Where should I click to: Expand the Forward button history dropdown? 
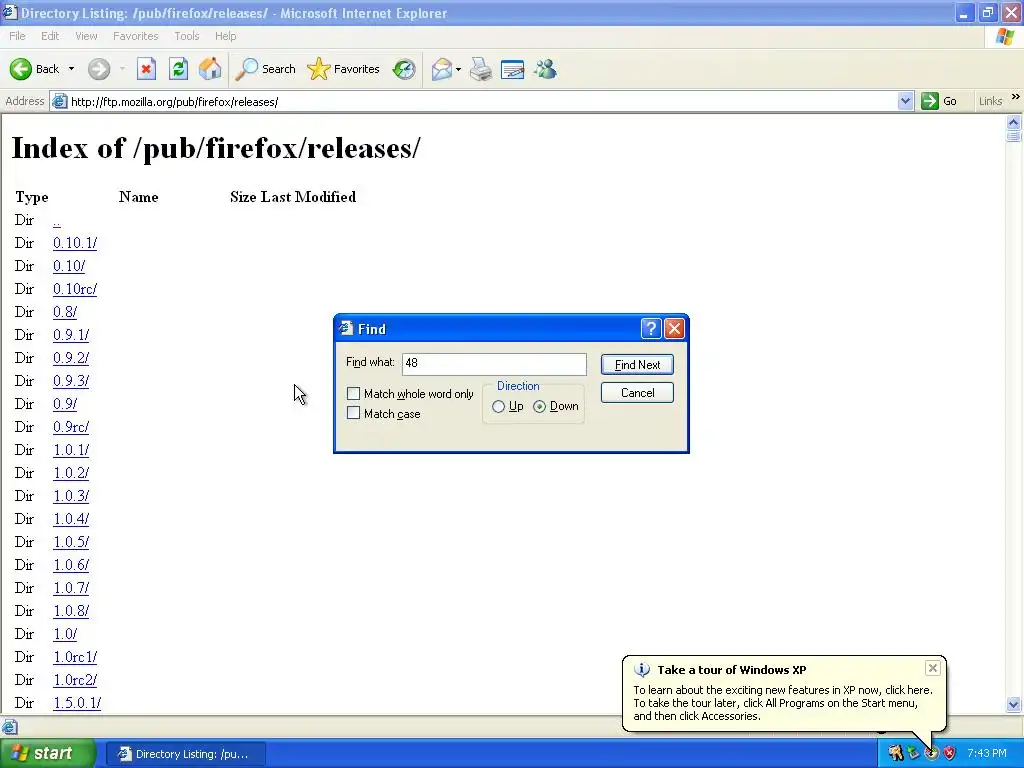pyautogui.click(x=122, y=69)
